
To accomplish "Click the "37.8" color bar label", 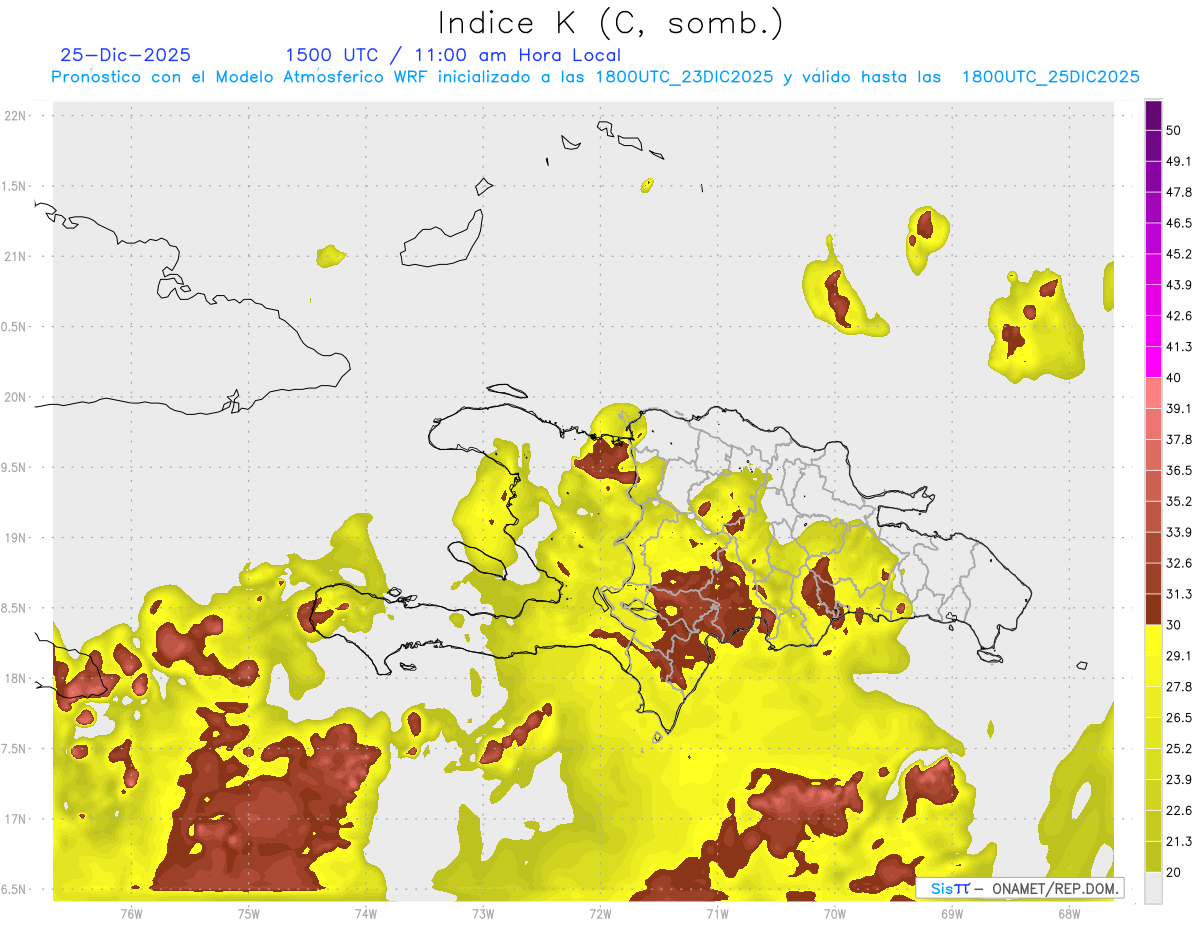I will 1179,439.
